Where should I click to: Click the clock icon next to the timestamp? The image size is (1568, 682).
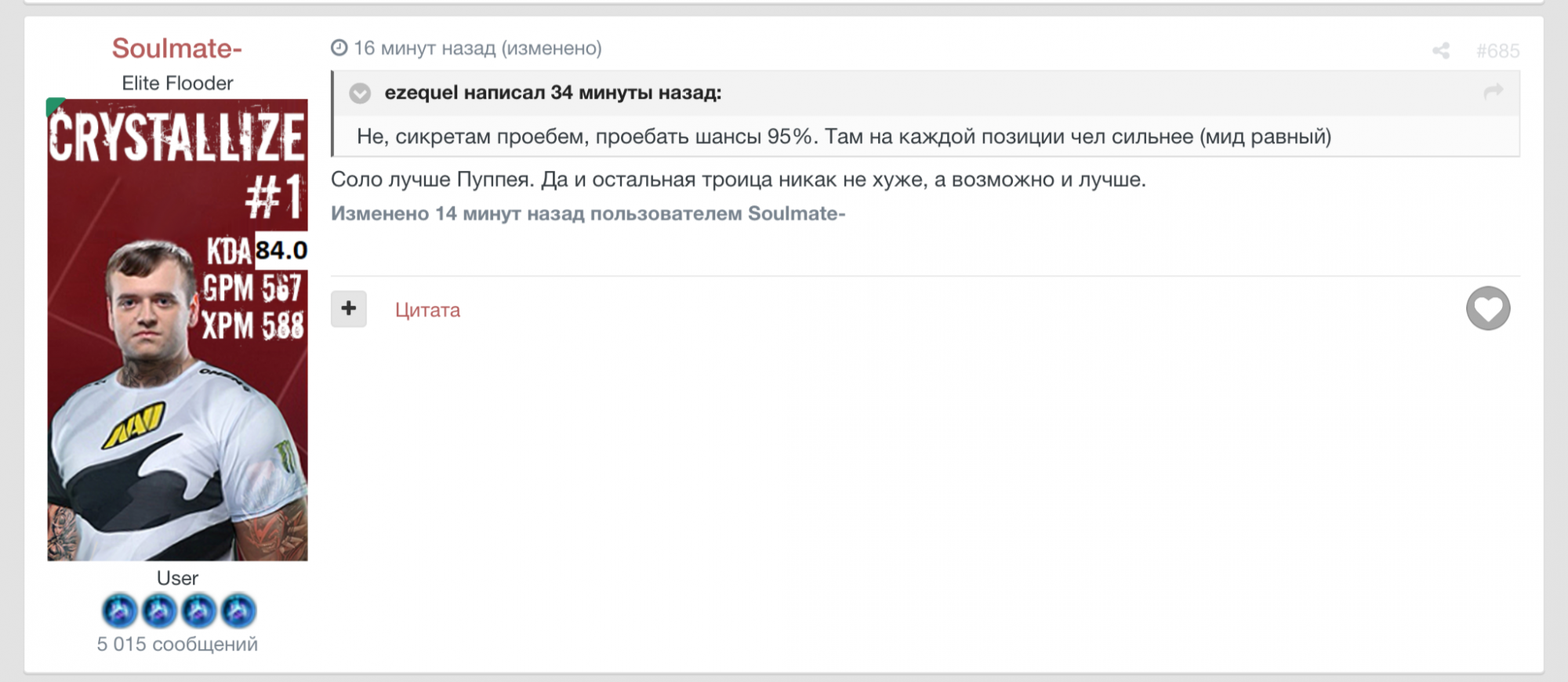tap(339, 48)
